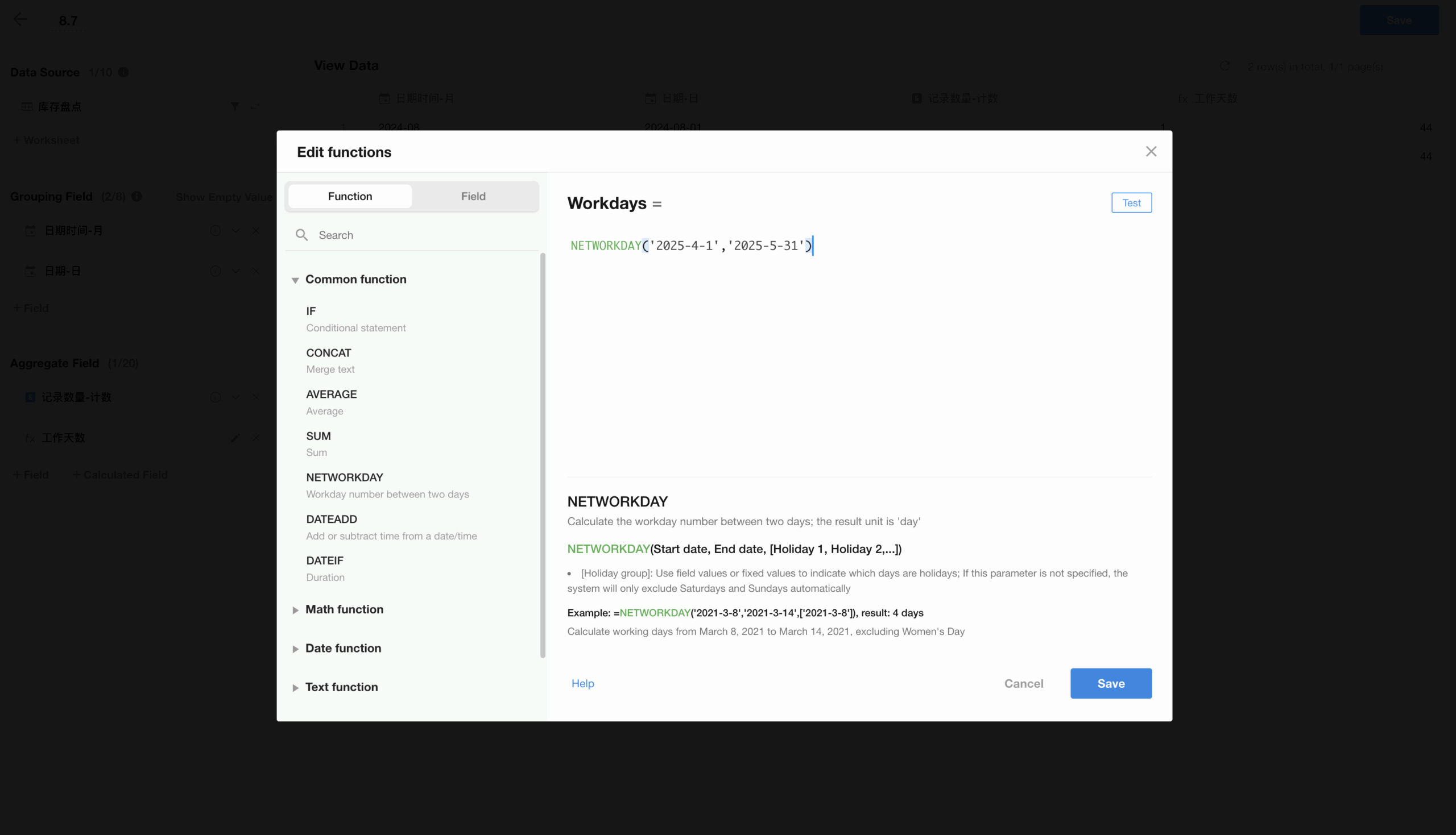Expand the Math function group
Image resolution: width=1456 pixels, height=835 pixels.
point(295,610)
